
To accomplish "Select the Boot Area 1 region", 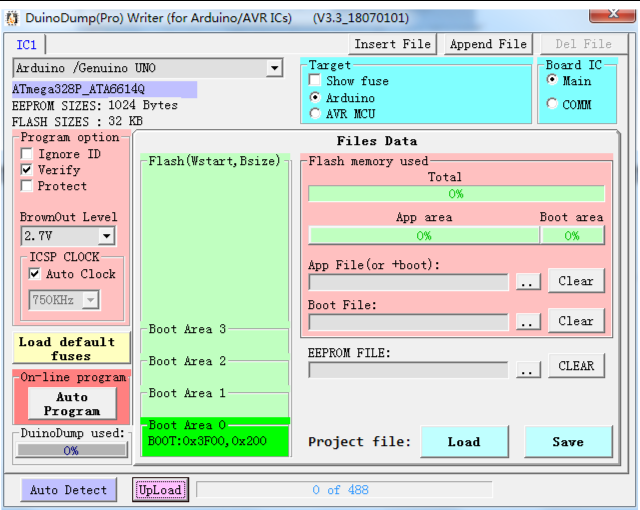I will click(x=215, y=402).
